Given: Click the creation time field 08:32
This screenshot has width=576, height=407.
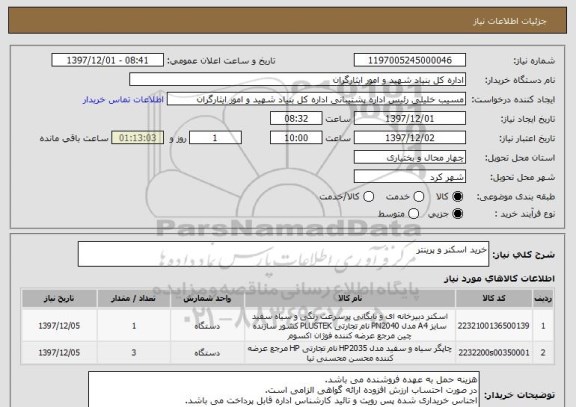Looking at the screenshot, I should click(296, 119).
